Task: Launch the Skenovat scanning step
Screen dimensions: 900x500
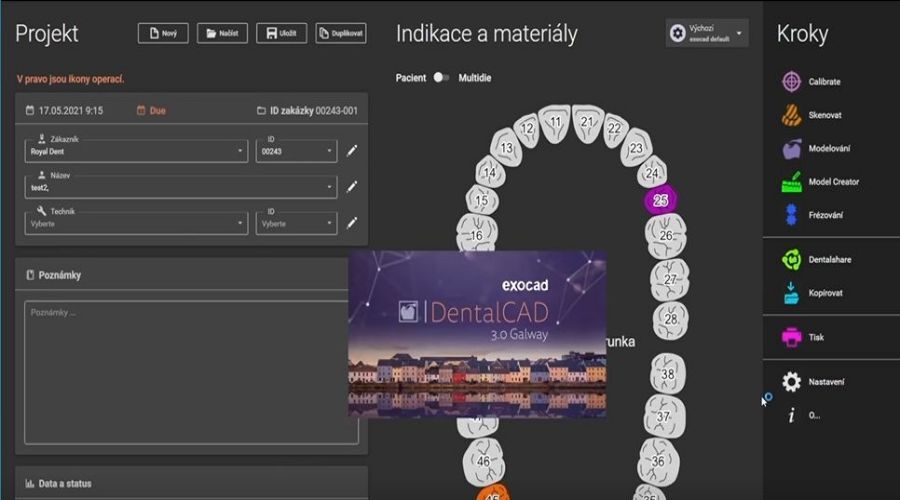Action: pyautogui.click(x=791, y=115)
